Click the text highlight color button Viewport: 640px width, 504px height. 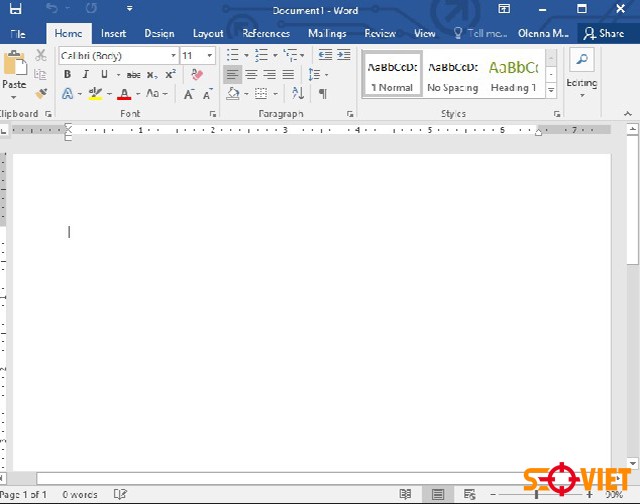(x=94, y=94)
